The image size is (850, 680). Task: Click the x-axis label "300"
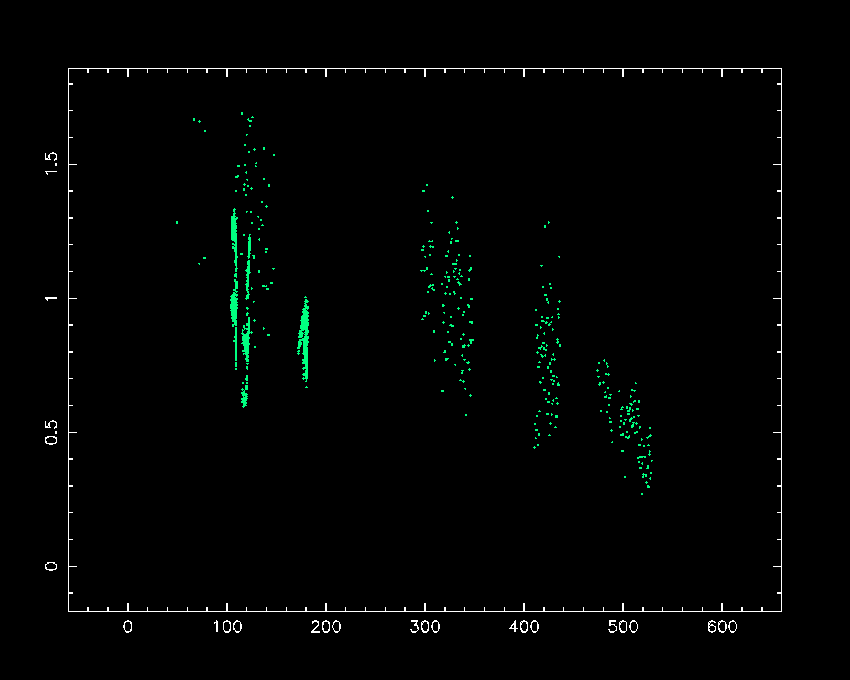[x=425, y=627]
